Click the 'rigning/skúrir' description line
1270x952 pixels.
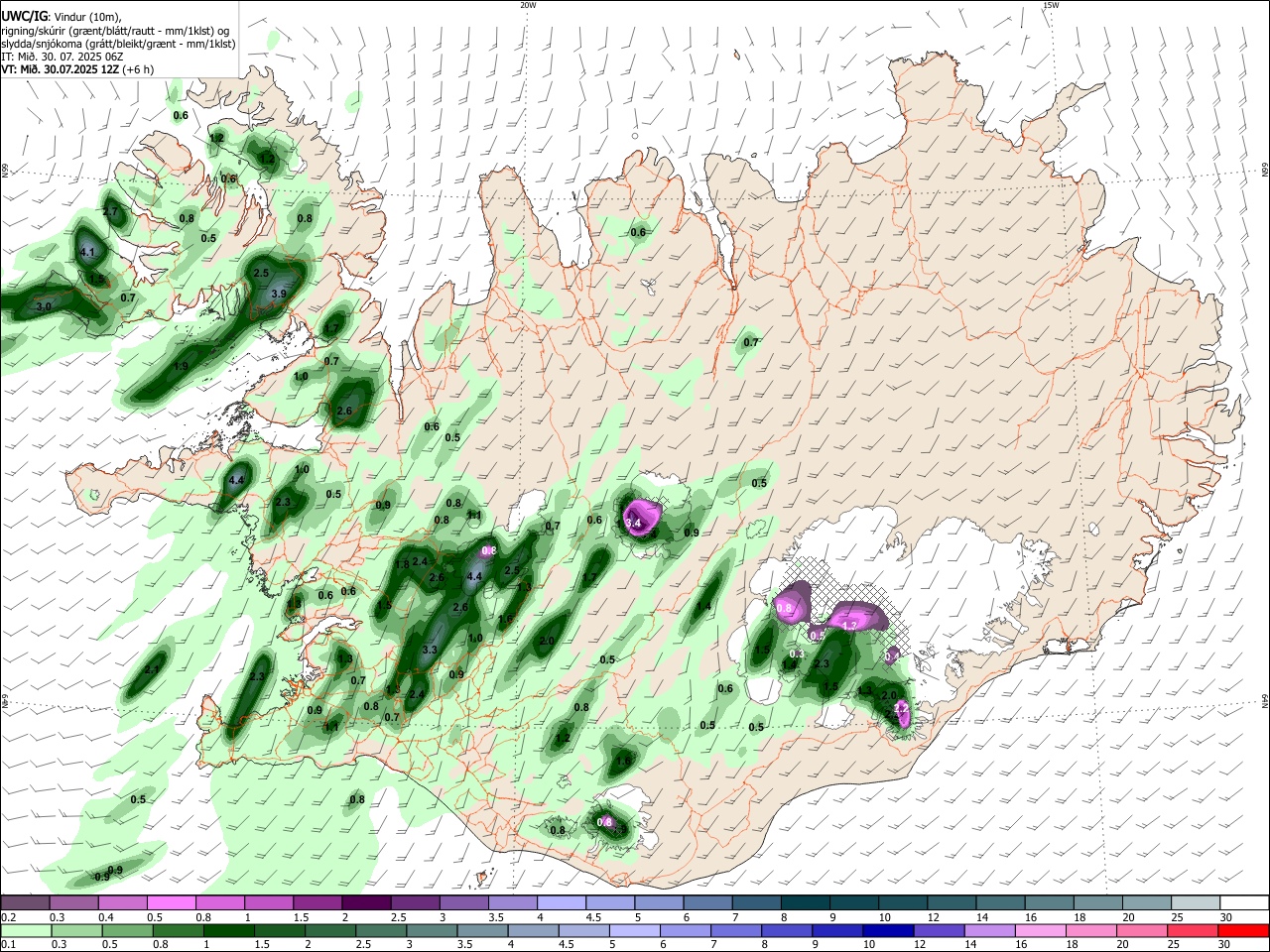(x=114, y=31)
